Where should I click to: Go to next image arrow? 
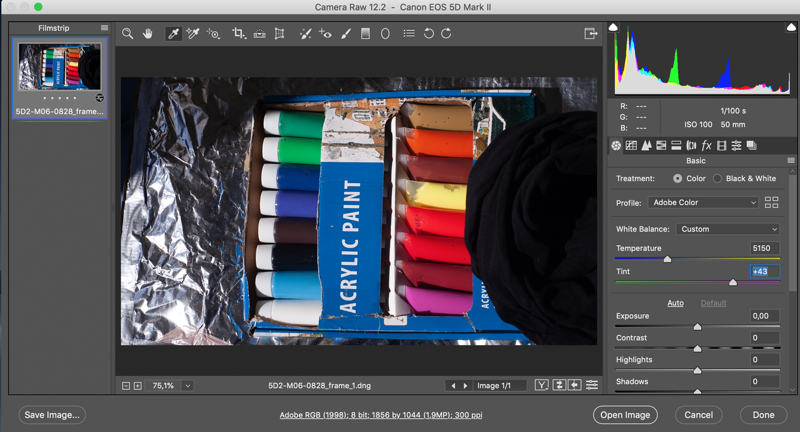click(465, 386)
